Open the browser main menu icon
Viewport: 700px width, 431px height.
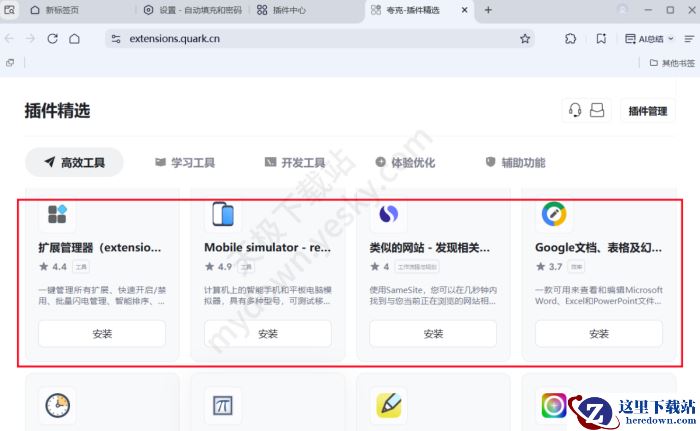click(x=689, y=39)
